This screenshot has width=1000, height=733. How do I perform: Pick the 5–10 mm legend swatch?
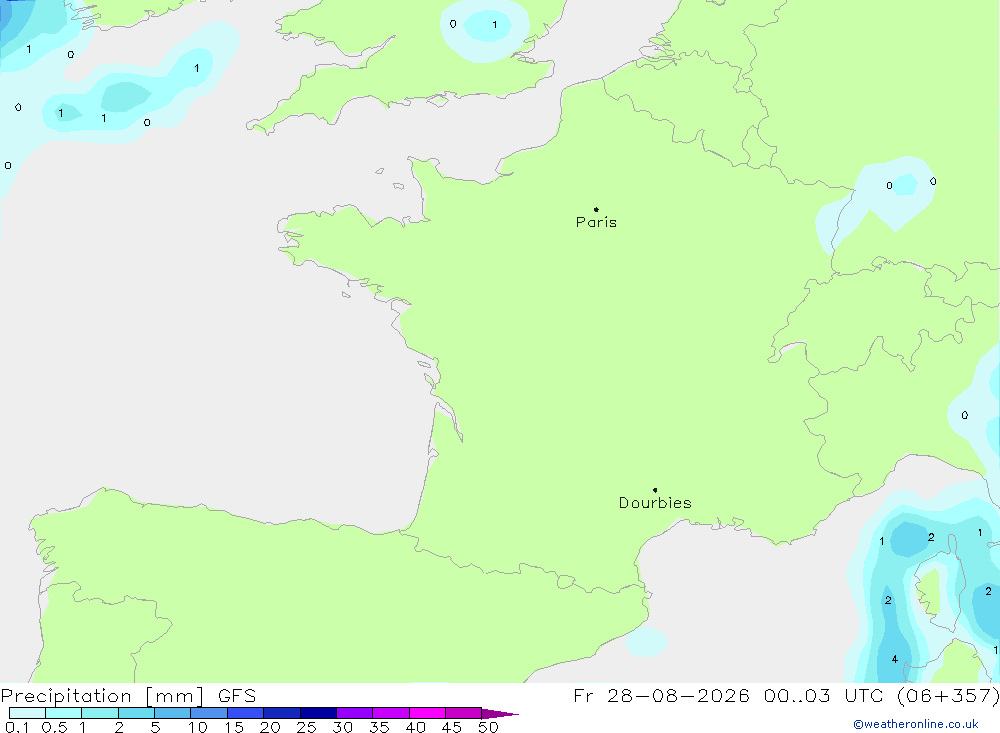tap(173, 713)
